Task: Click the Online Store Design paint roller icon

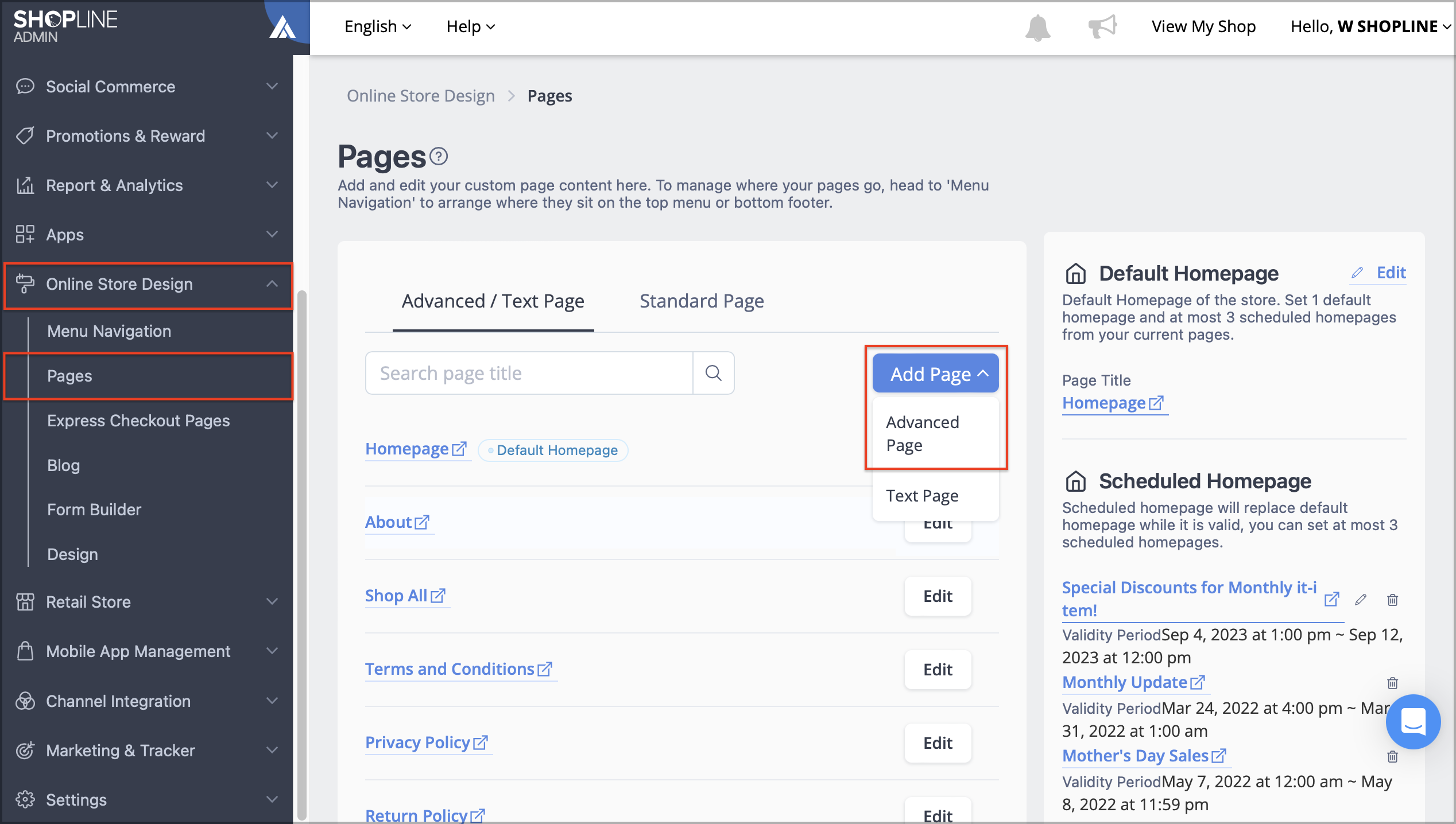Action: pos(25,283)
